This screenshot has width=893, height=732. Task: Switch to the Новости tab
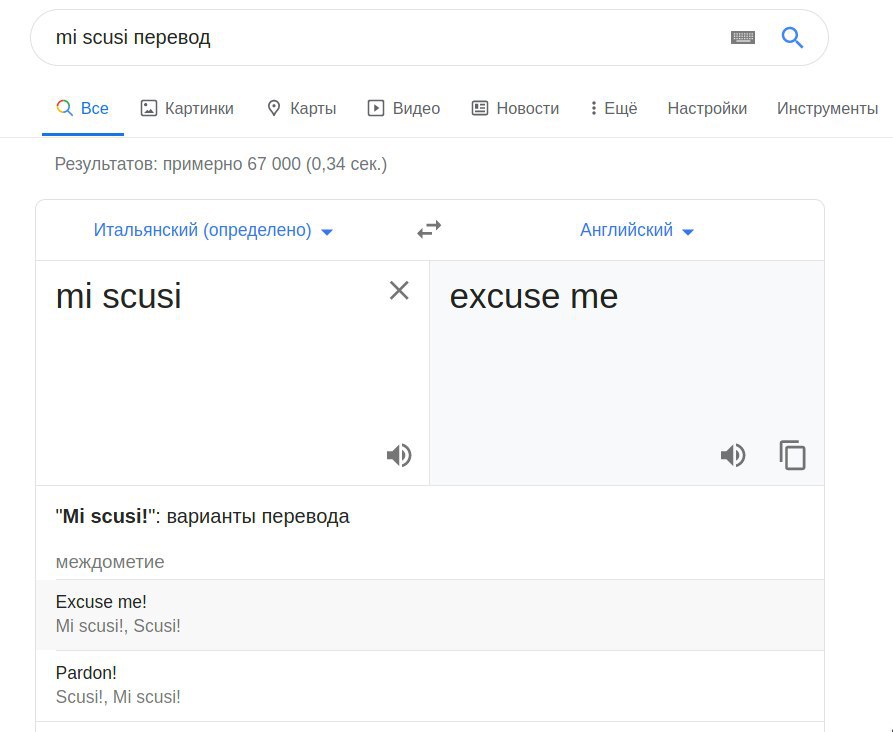[x=515, y=108]
